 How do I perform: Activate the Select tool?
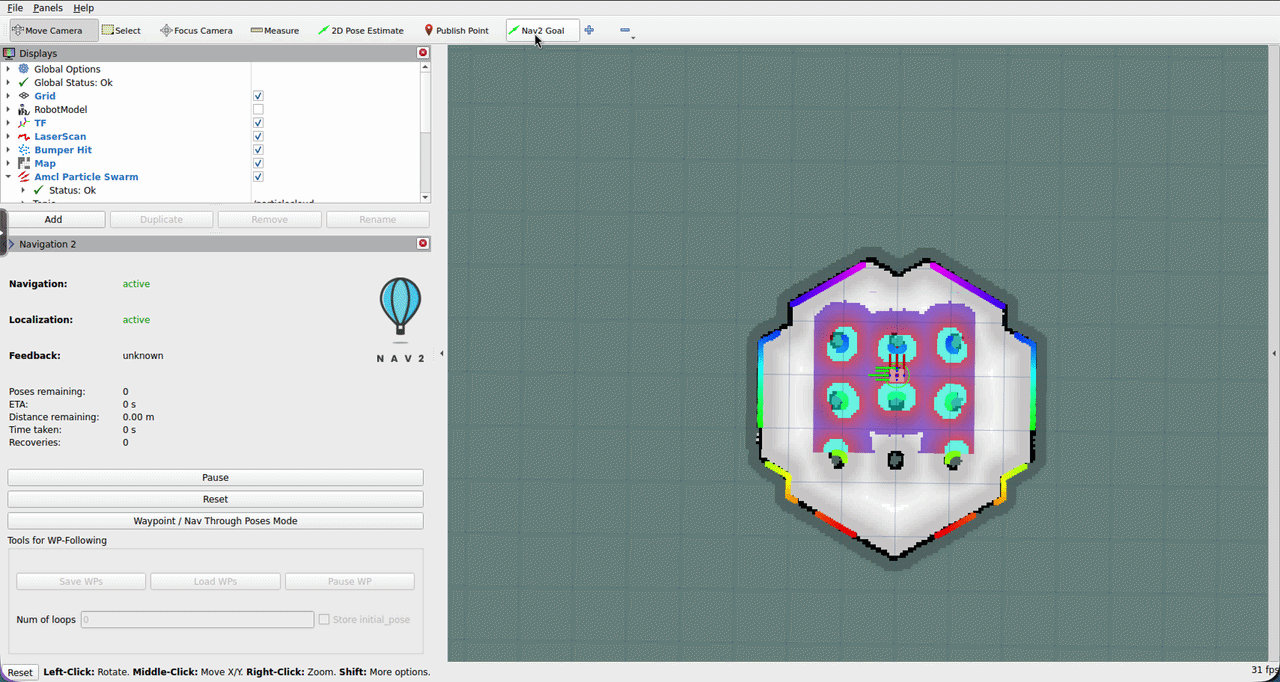121,30
